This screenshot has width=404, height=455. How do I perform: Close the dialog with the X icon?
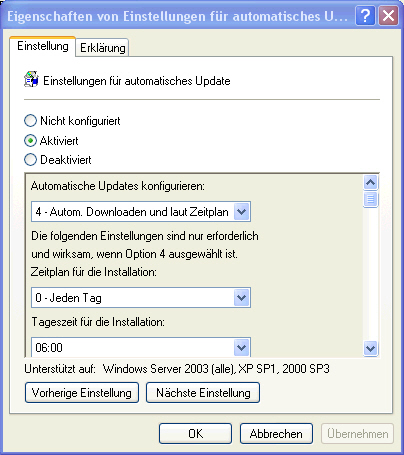pos(388,15)
